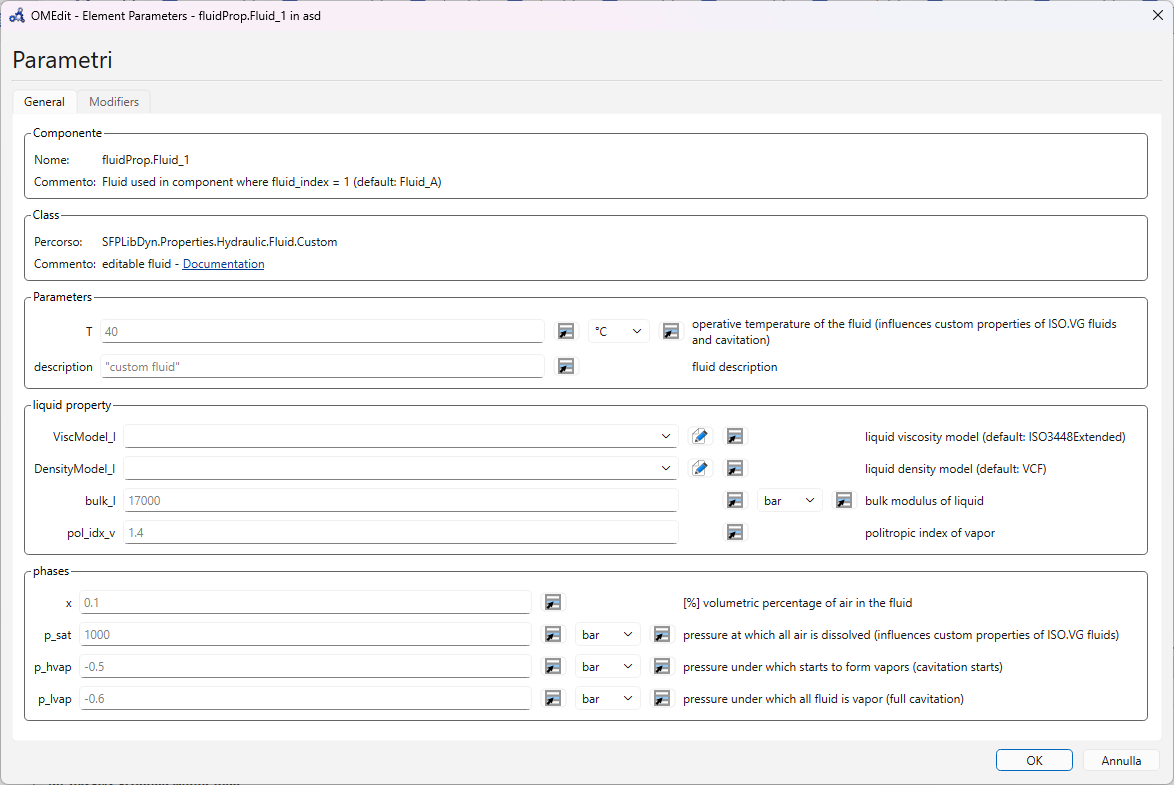Click into the p_lvap value field

tap(305, 699)
